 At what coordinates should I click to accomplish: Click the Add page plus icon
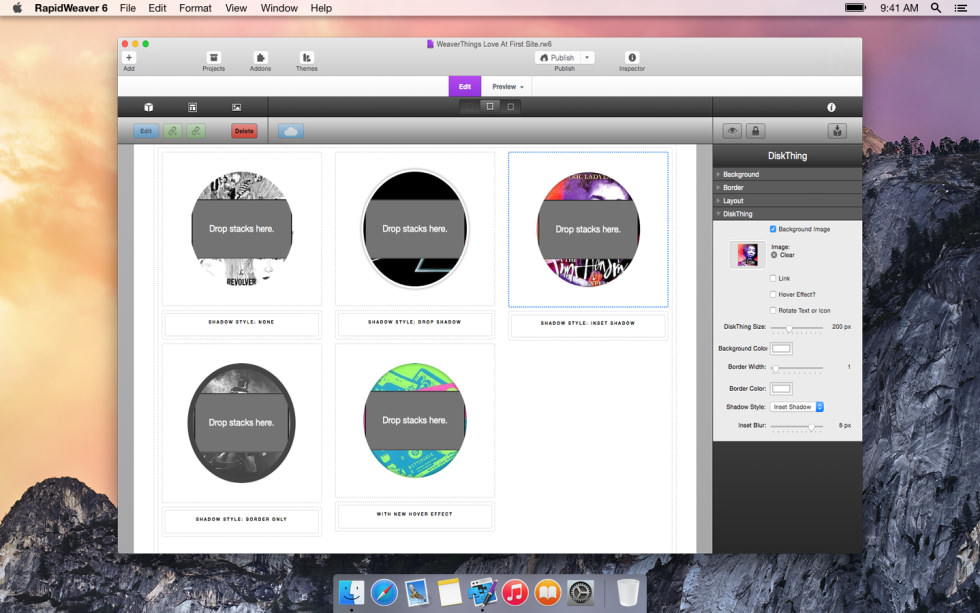pyautogui.click(x=129, y=57)
